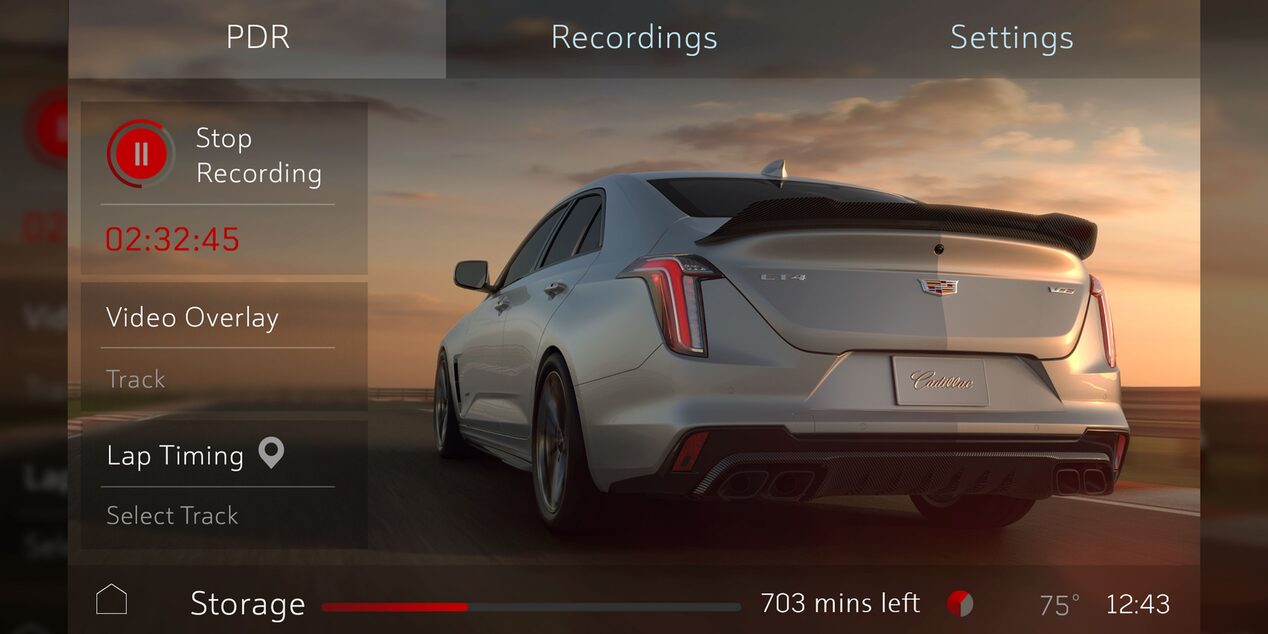
Task: Click the 75° temperature readout
Action: (1058, 601)
